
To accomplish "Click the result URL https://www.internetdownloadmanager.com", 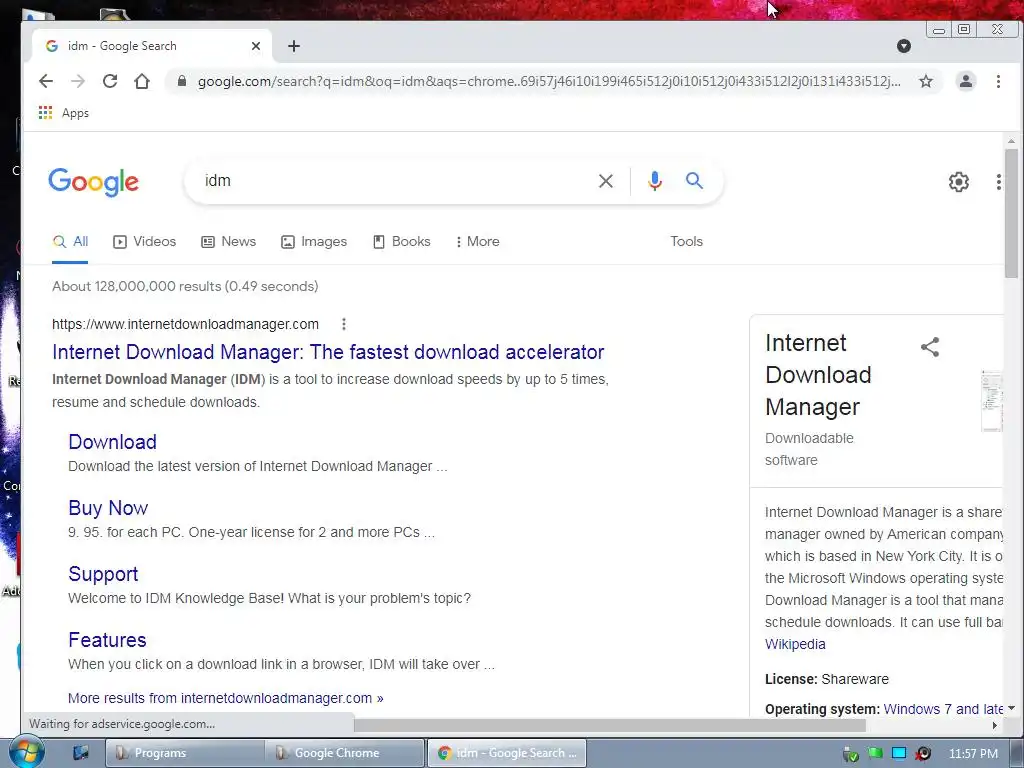I will click(x=185, y=324).
